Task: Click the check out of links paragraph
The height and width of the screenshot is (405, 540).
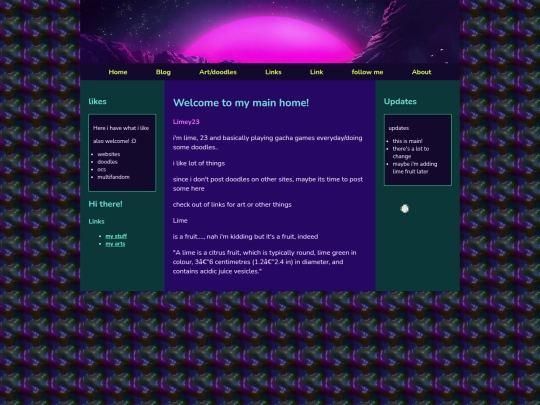Action: (x=232, y=204)
